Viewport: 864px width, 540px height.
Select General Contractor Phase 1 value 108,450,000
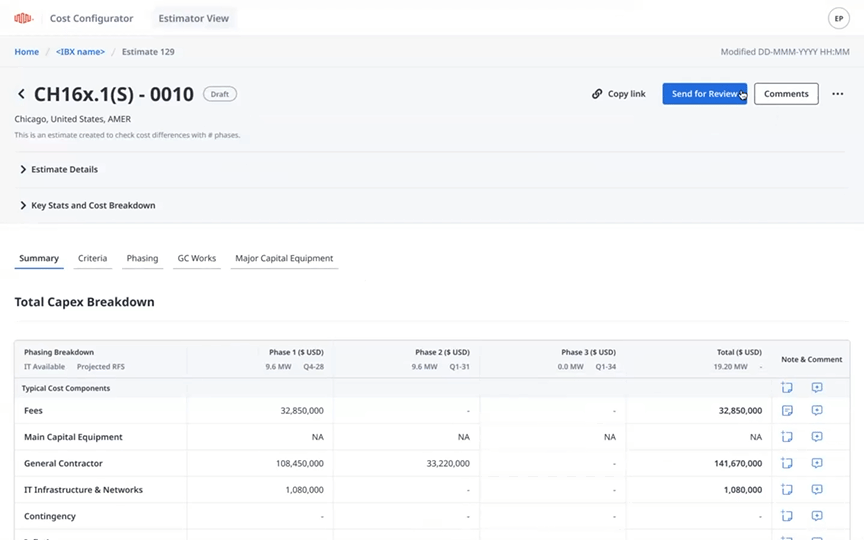point(300,463)
